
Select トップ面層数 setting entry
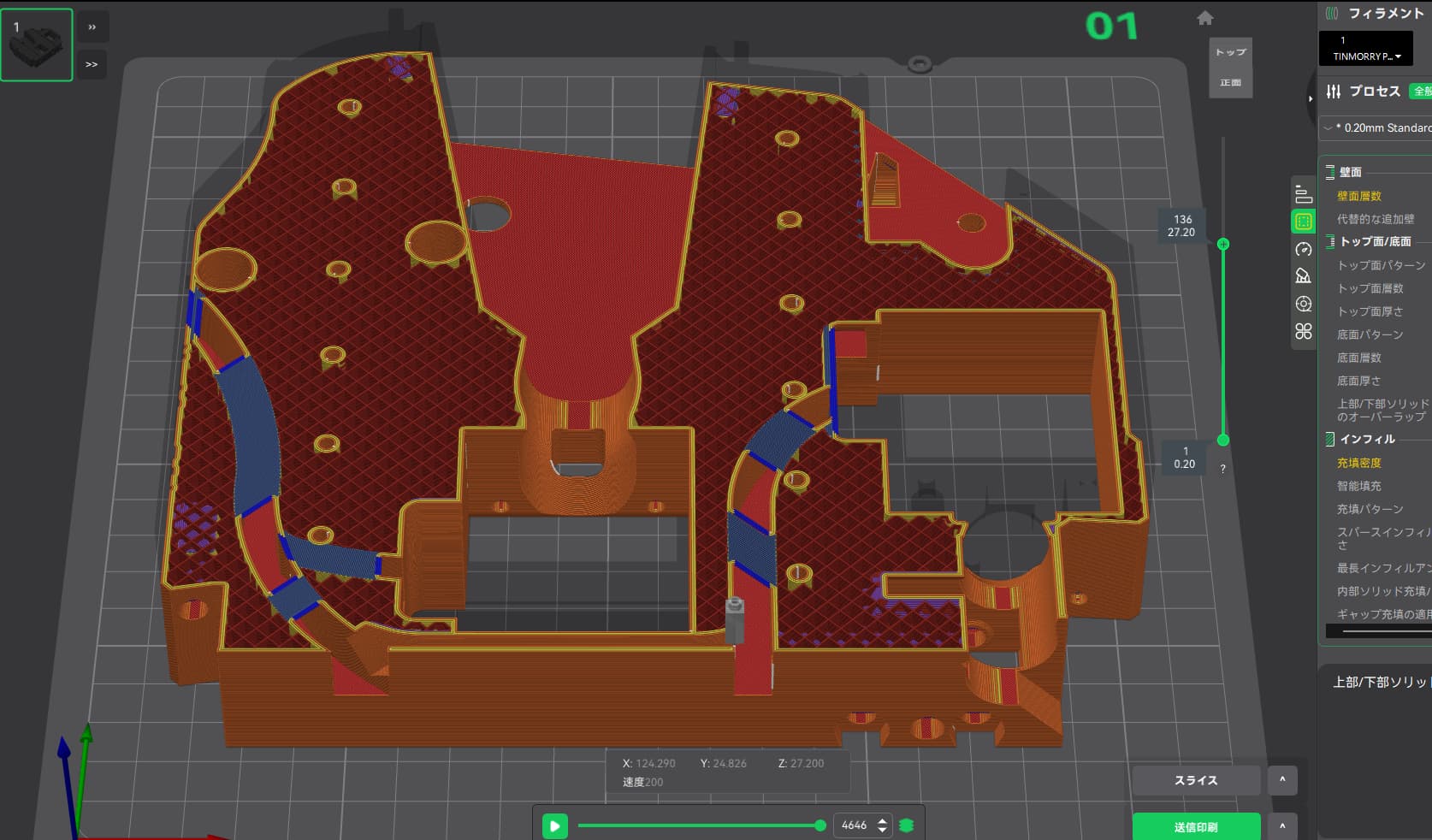[1370, 288]
